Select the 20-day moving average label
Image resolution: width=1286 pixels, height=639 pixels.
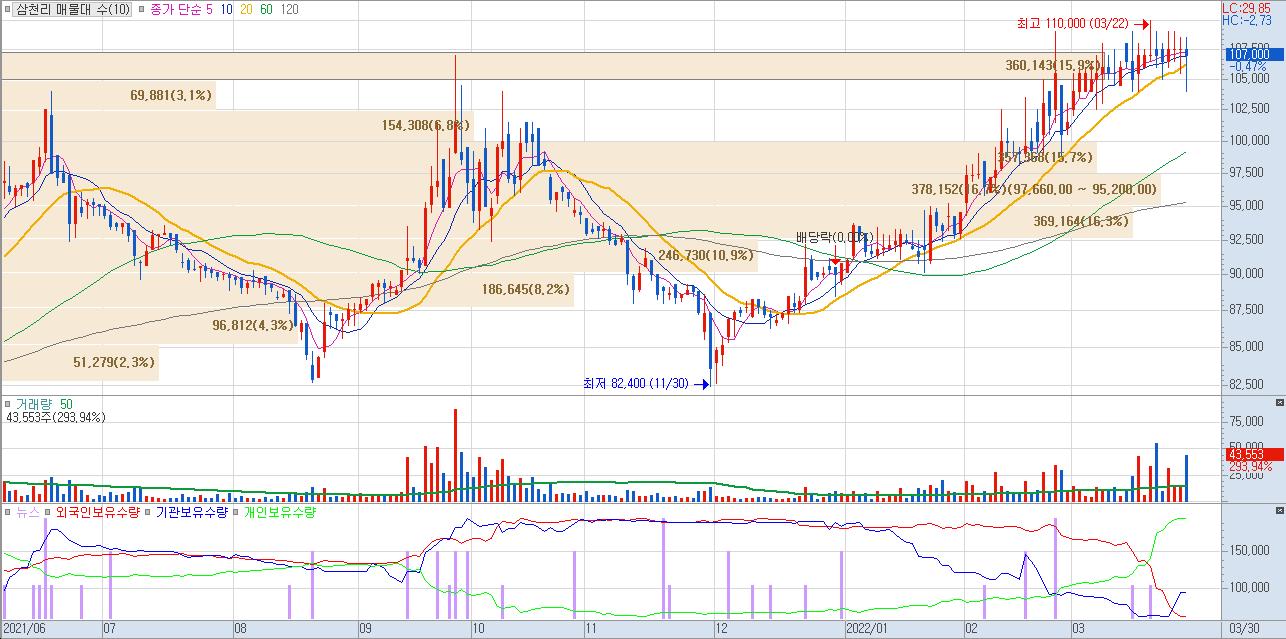(246, 10)
